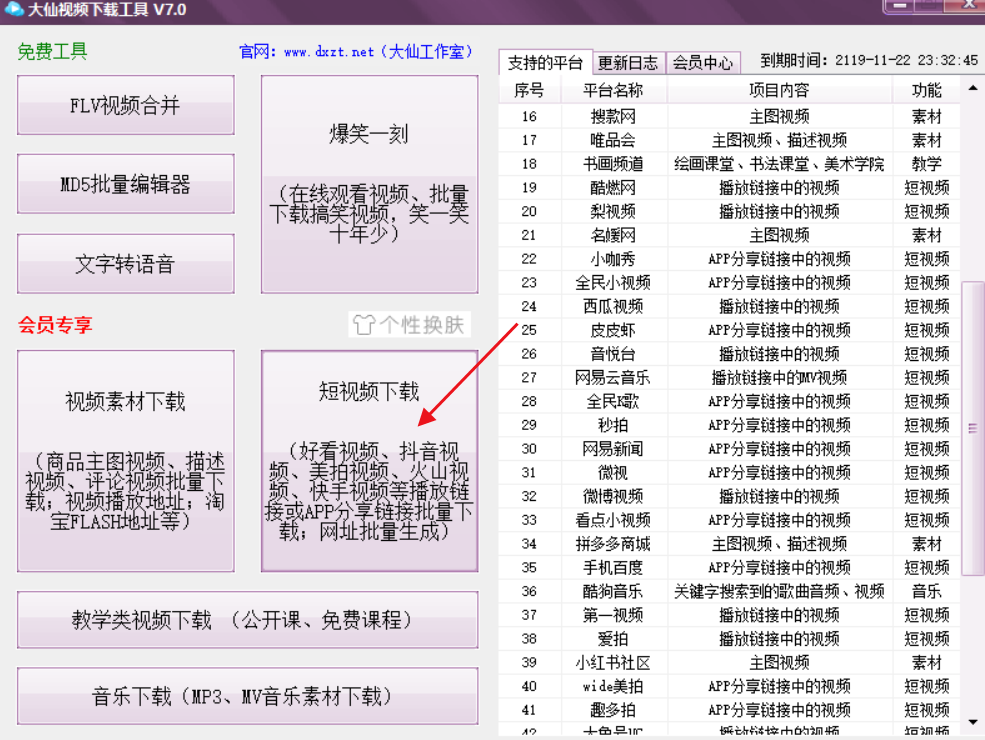Screen dimensions: 985x740
Task: Select row 24 西瓜视频
Action: point(729,306)
